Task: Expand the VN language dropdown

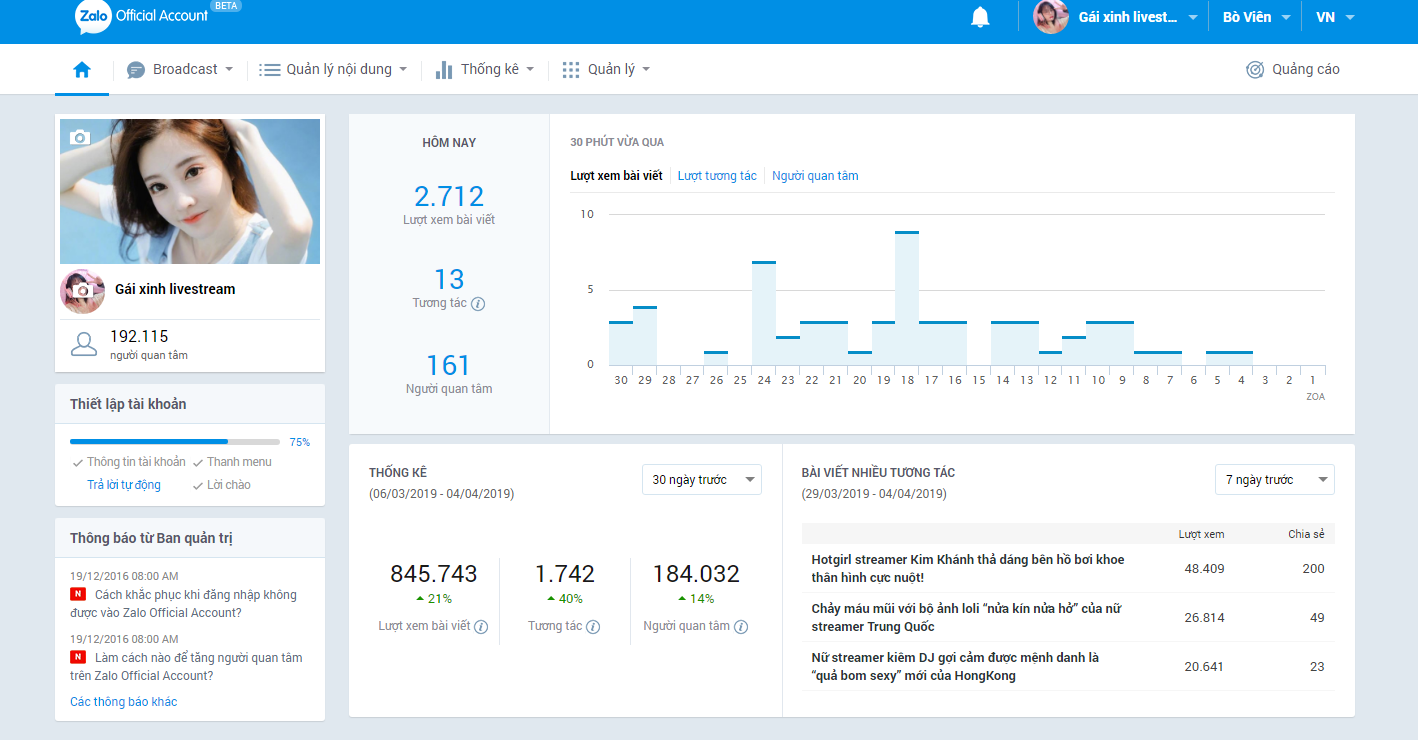Action: tap(1335, 17)
